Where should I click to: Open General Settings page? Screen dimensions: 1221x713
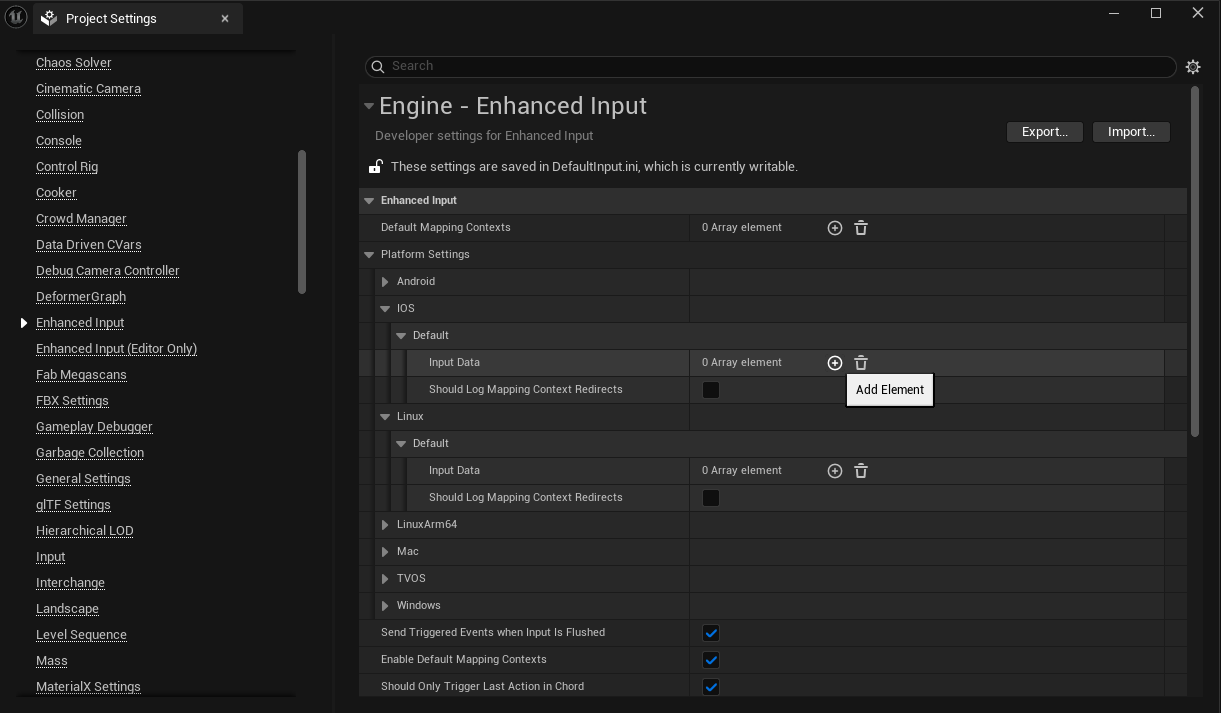83,478
